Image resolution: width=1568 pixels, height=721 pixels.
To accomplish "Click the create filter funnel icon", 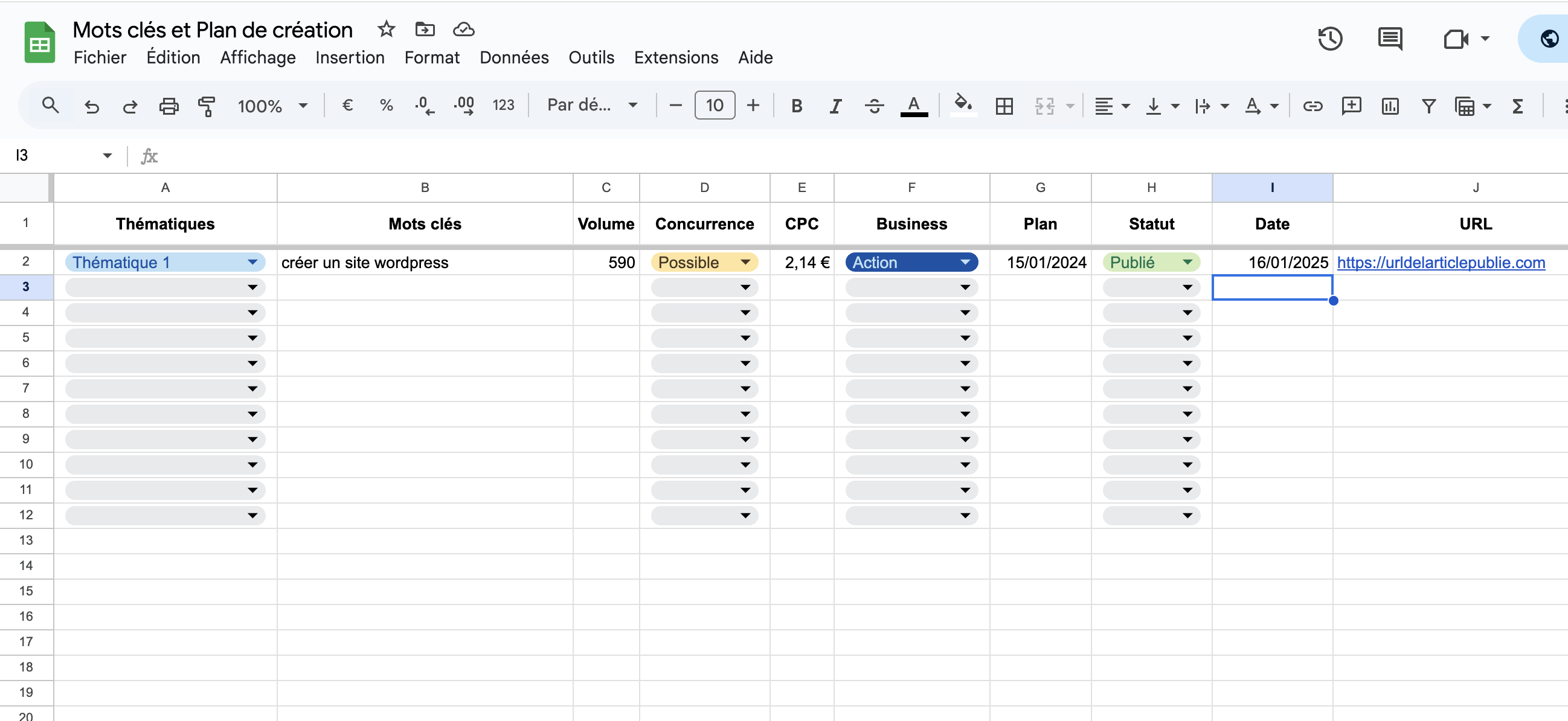I will coord(1428,106).
